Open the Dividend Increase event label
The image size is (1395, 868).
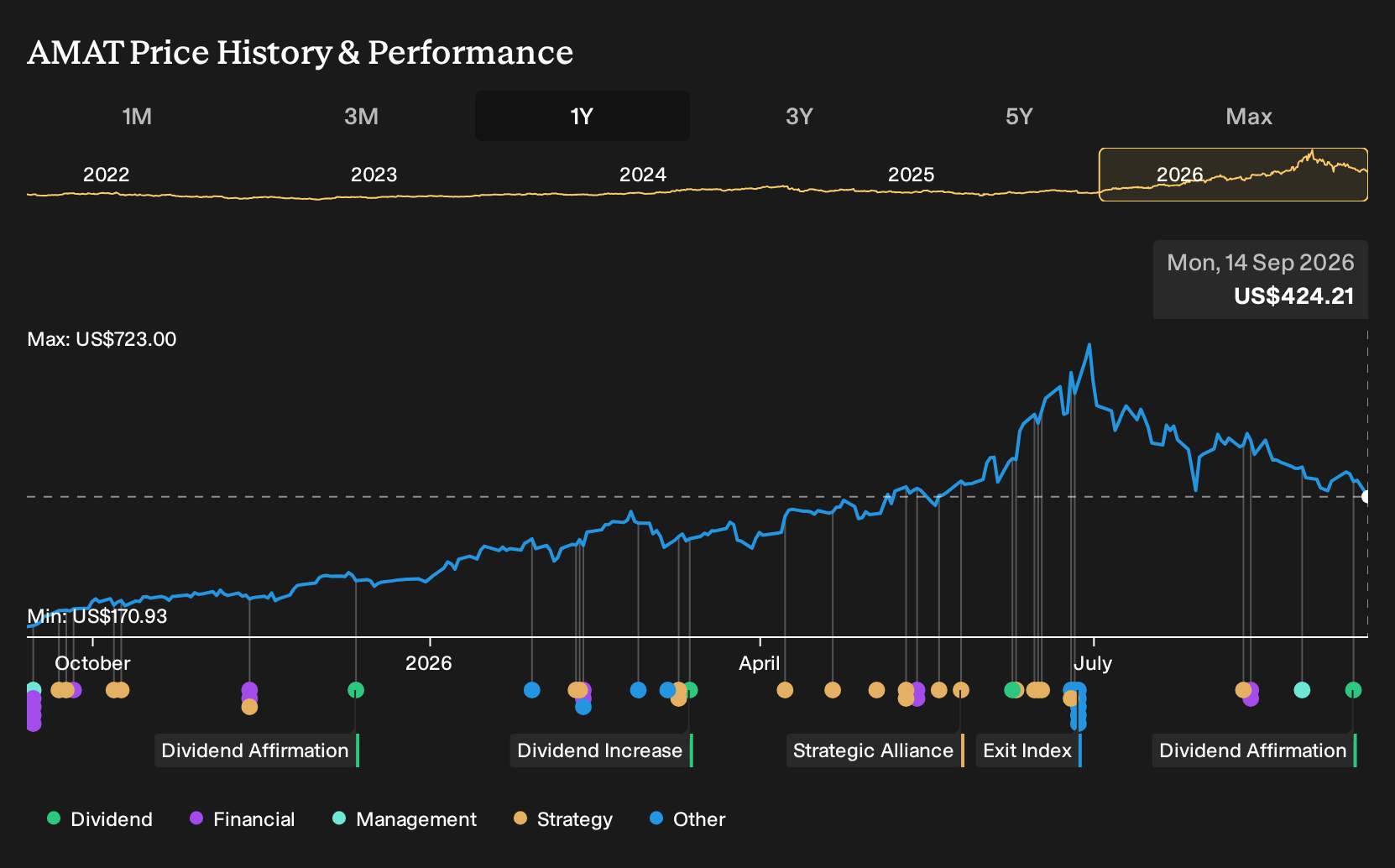point(601,750)
